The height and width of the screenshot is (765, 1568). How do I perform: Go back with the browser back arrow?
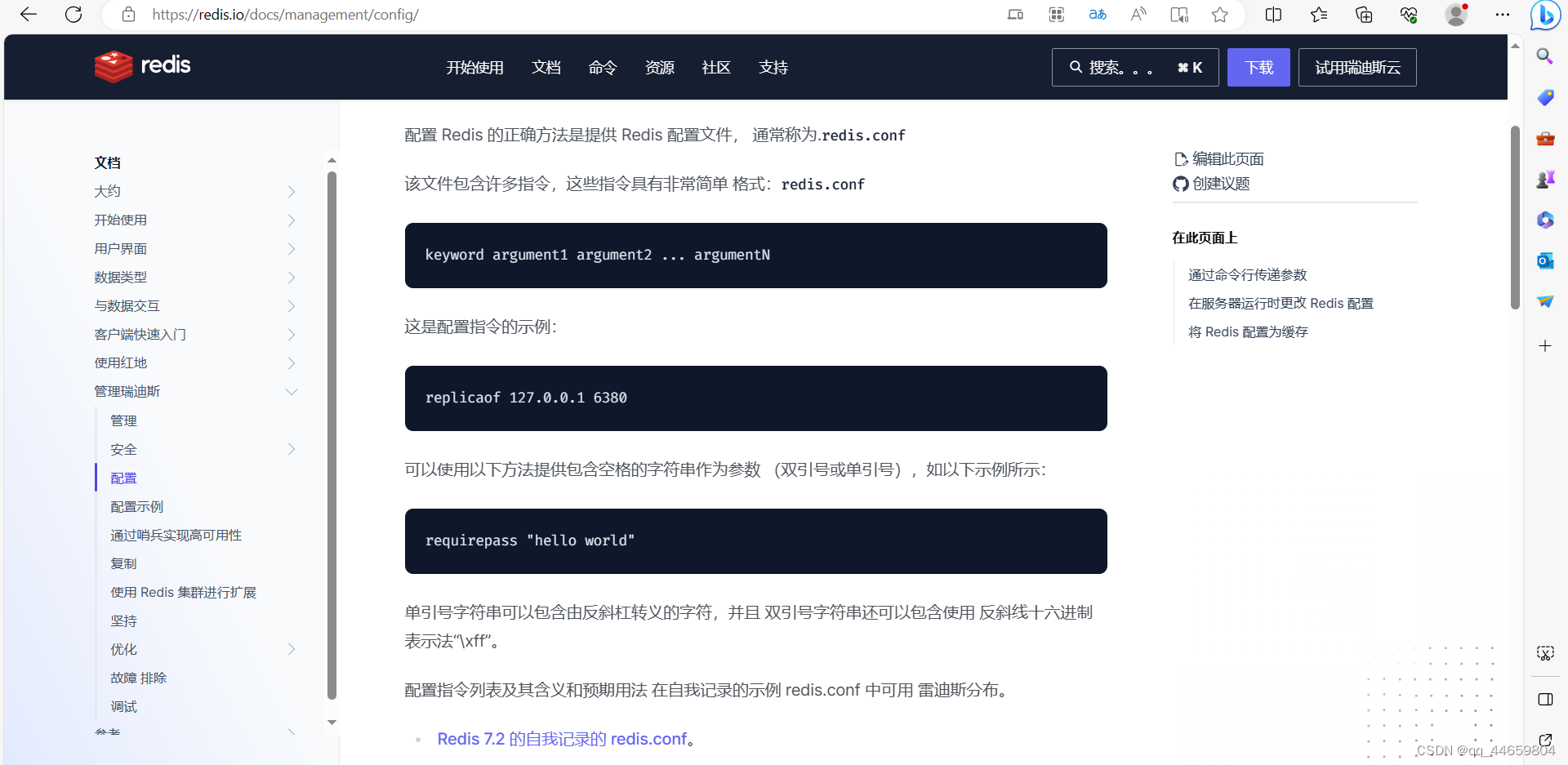point(29,15)
